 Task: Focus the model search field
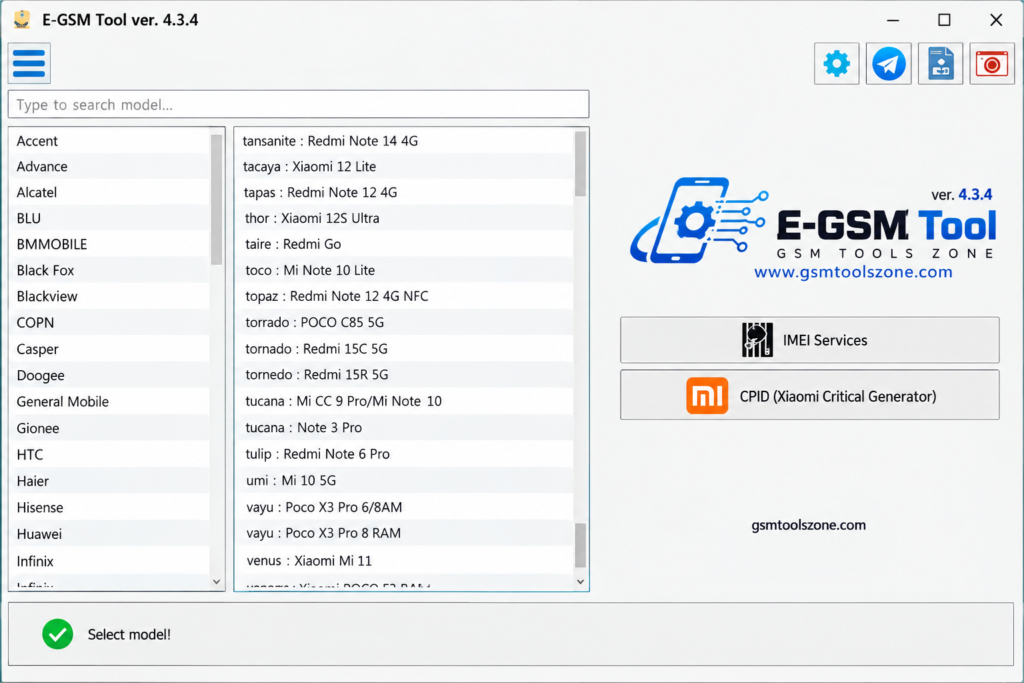click(298, 104)
